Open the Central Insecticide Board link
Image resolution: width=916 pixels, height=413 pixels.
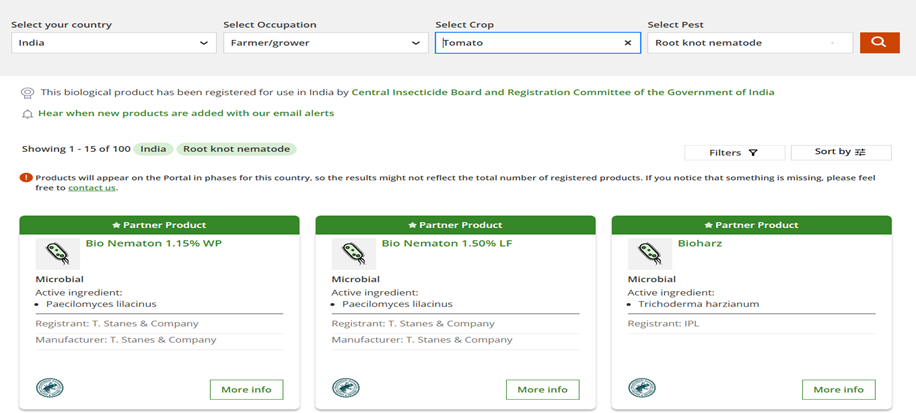[562, 92]
